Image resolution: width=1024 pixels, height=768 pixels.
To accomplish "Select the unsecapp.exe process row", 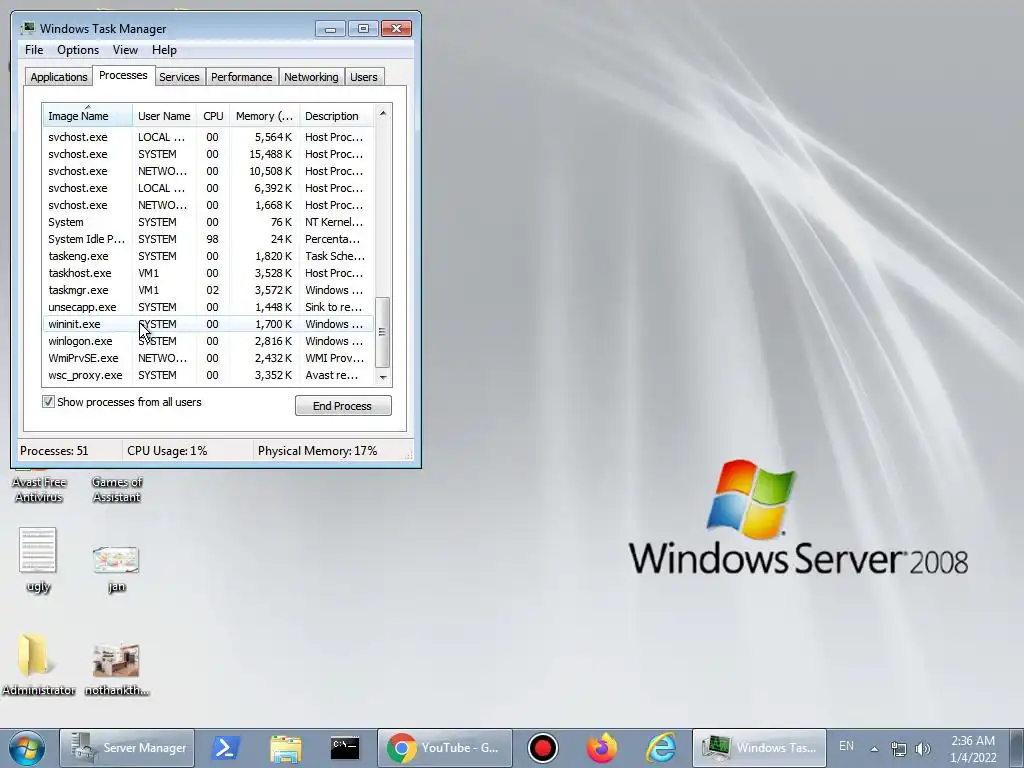I will pos(208,307).
